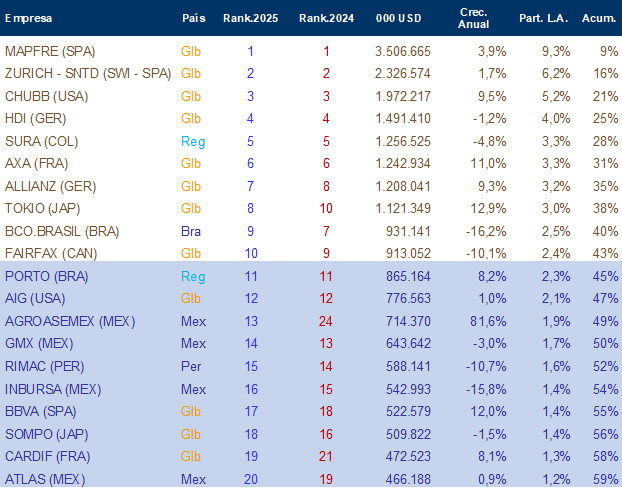Select AGROASEMEX growth value 81,6%

(x=488, y=321)
